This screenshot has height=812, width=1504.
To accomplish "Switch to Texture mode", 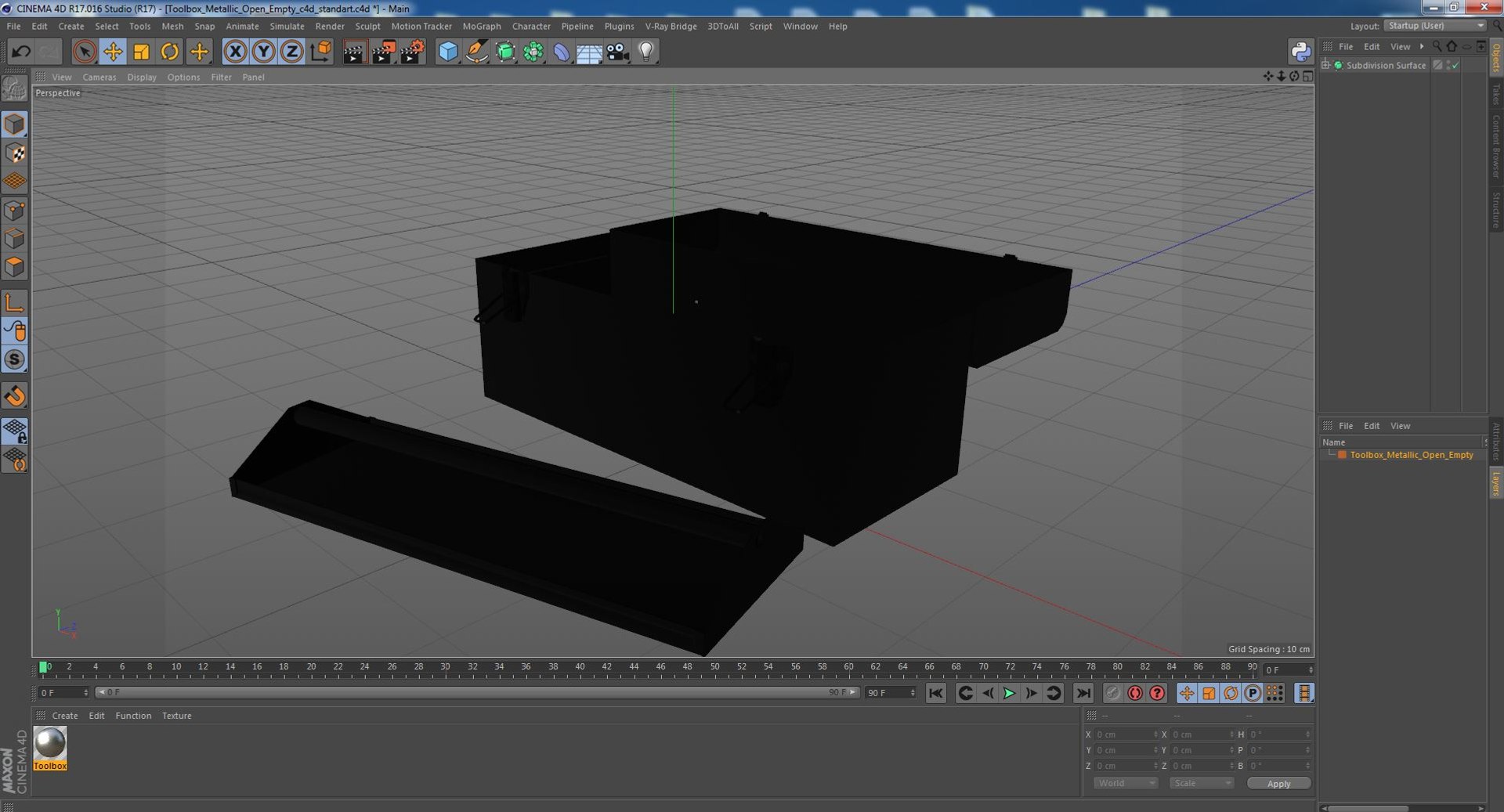I will point(15,153).
